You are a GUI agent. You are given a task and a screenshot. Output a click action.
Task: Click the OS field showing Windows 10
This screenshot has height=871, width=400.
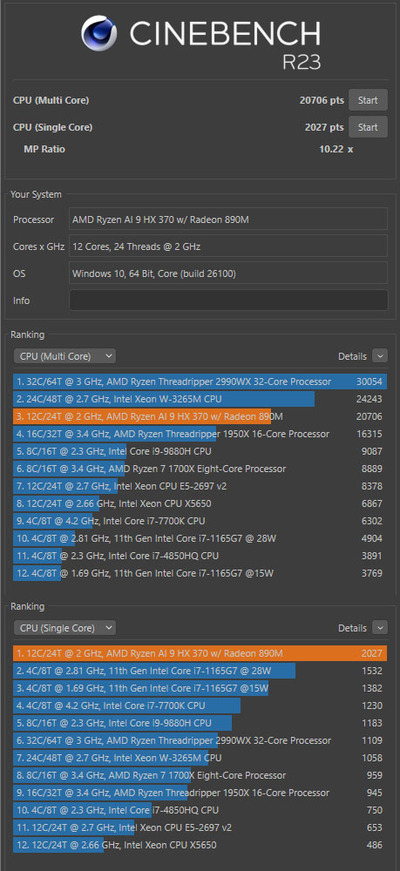pos(228,273)
